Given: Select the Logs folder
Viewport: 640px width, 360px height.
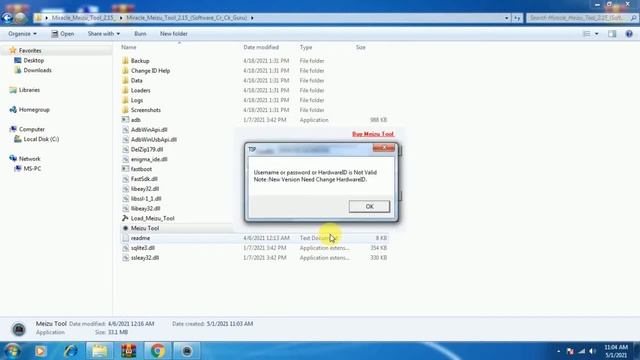Looking at the screenshot, I should coord(137,100).
